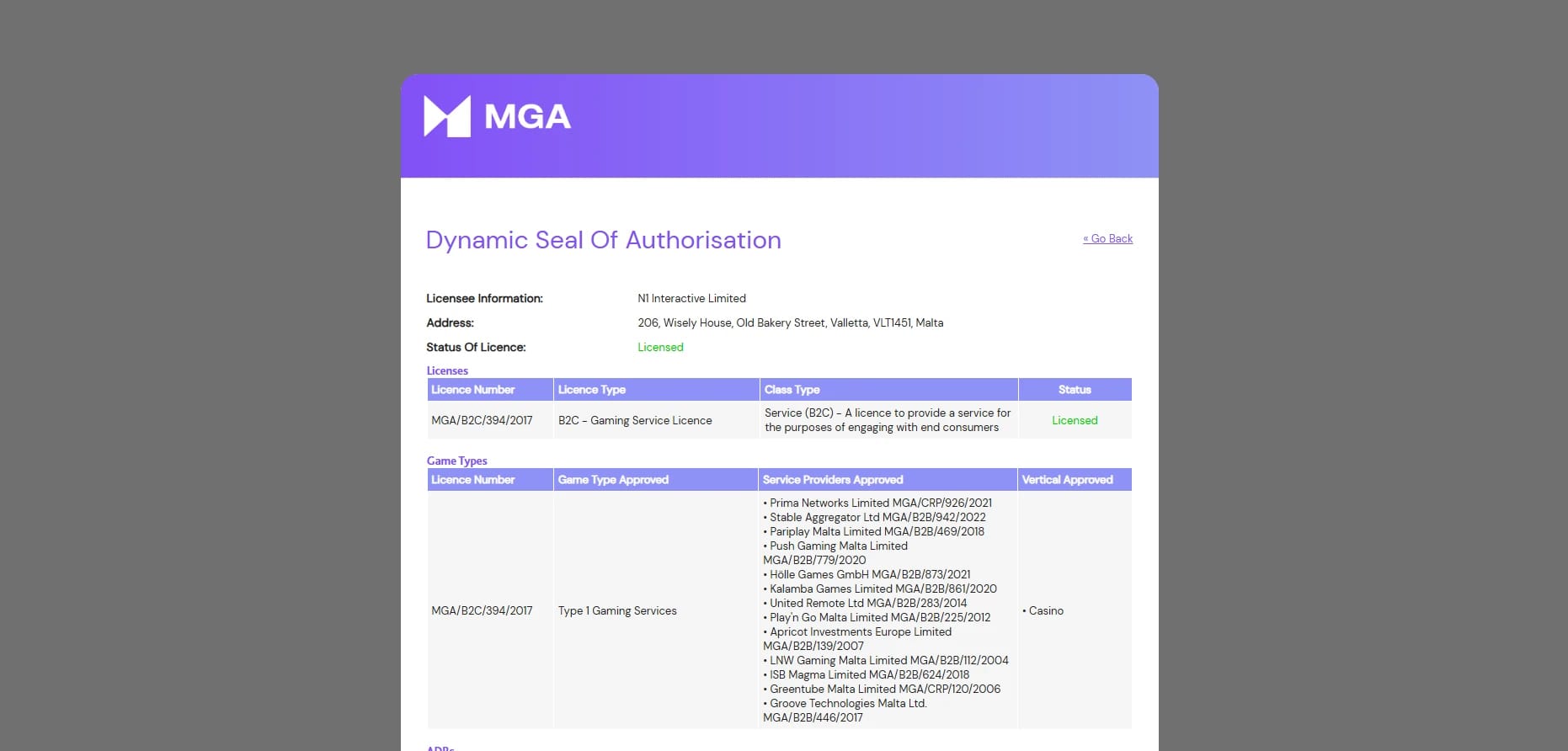Click the Status column header
This screenshot has width=1568, height=751.
[1075, 390]
